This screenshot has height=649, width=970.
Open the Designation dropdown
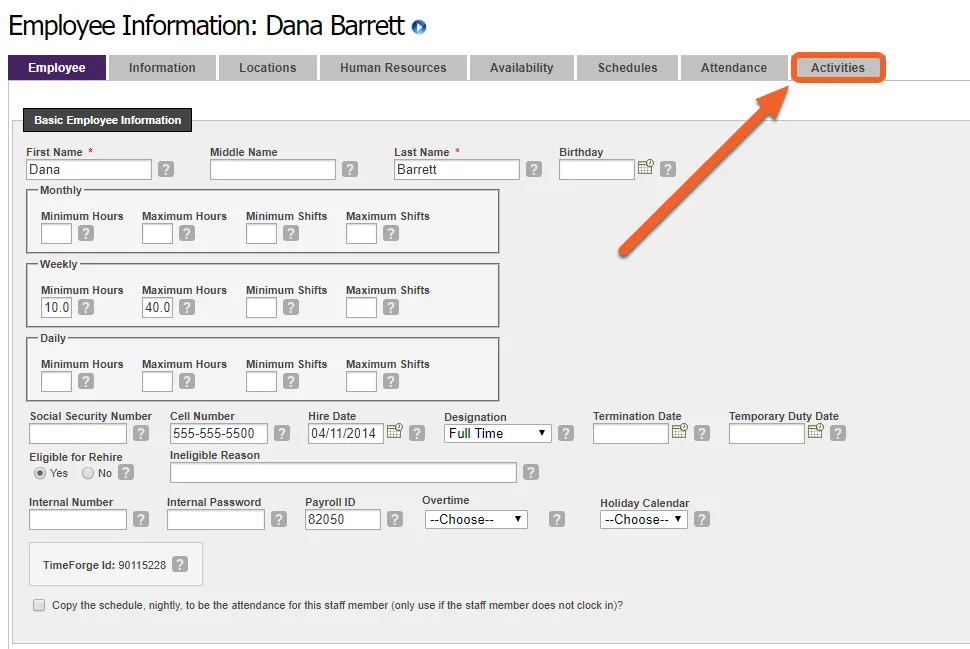tap(497, 433)
